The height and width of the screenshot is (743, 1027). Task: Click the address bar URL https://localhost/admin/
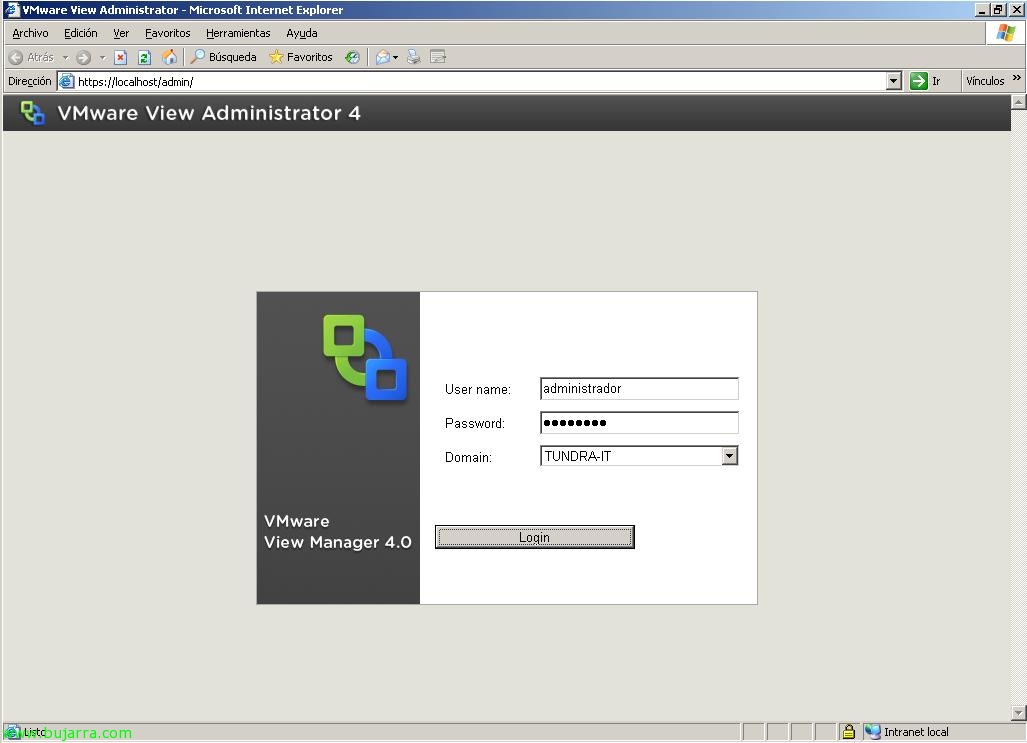point(136,82)
